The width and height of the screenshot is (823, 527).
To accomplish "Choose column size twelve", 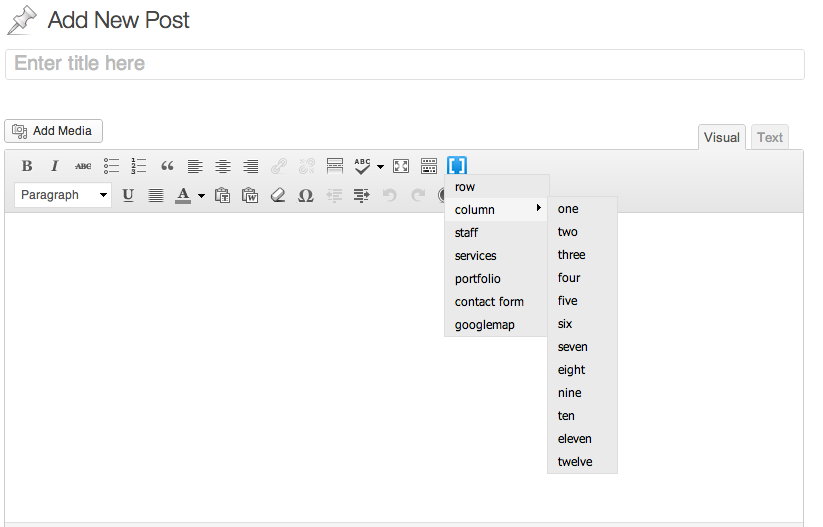I will 582,462.
